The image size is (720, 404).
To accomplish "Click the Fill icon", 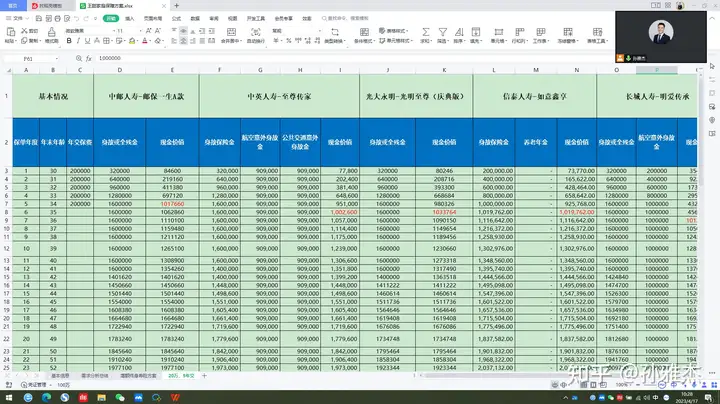I will point(476,32).
